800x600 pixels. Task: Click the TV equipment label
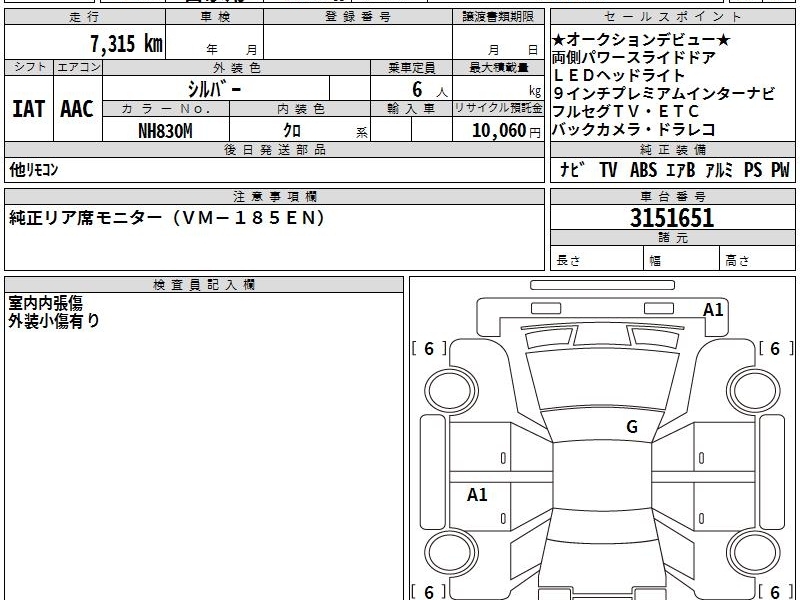click(x=608, y=169)
